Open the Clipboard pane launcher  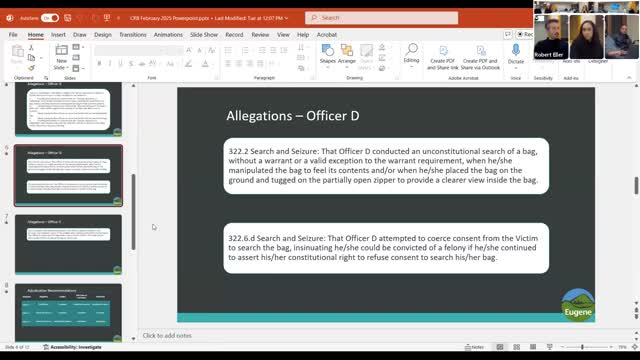point(46,78)
